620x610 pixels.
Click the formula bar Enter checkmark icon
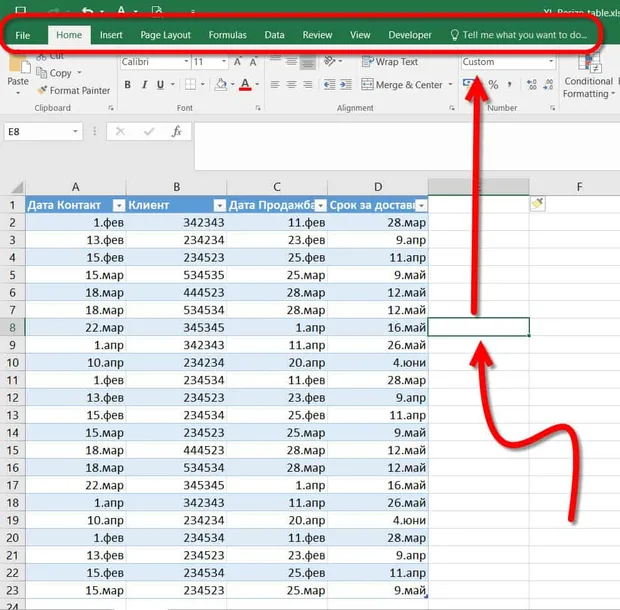click(149, 131)
